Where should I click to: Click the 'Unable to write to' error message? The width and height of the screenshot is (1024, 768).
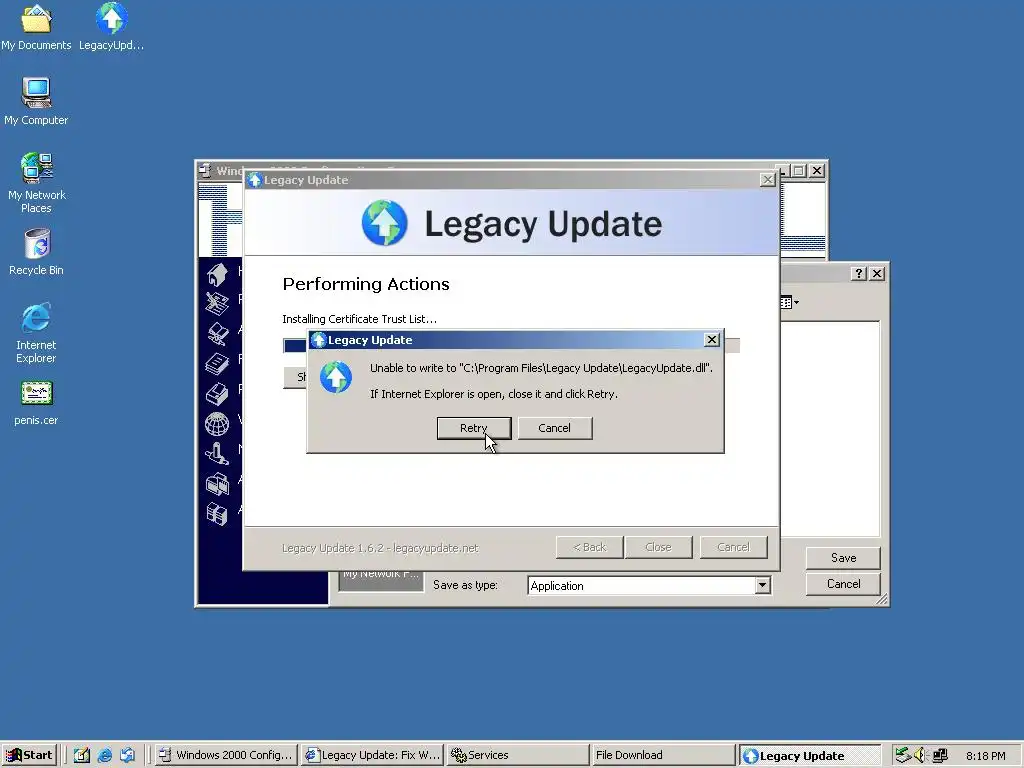[541, 368]
